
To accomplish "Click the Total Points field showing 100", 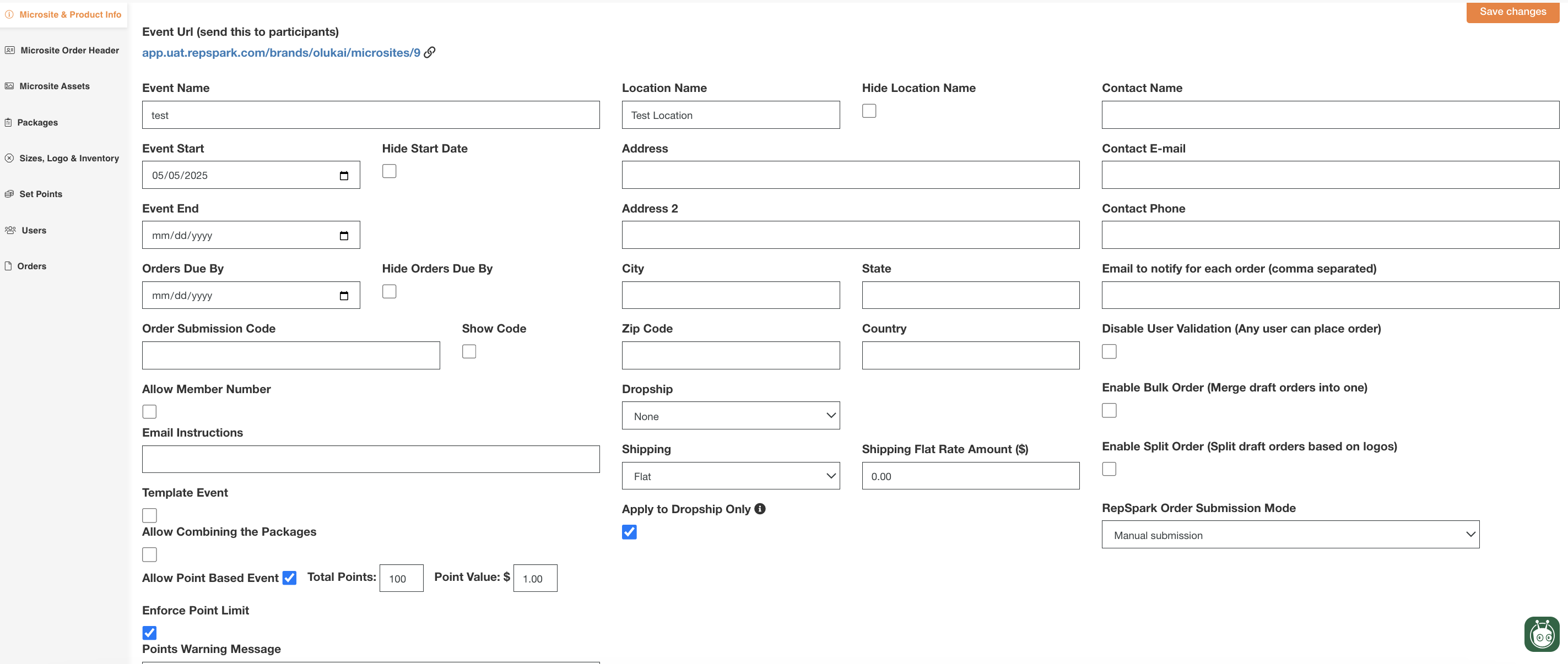I will (401, 578).
